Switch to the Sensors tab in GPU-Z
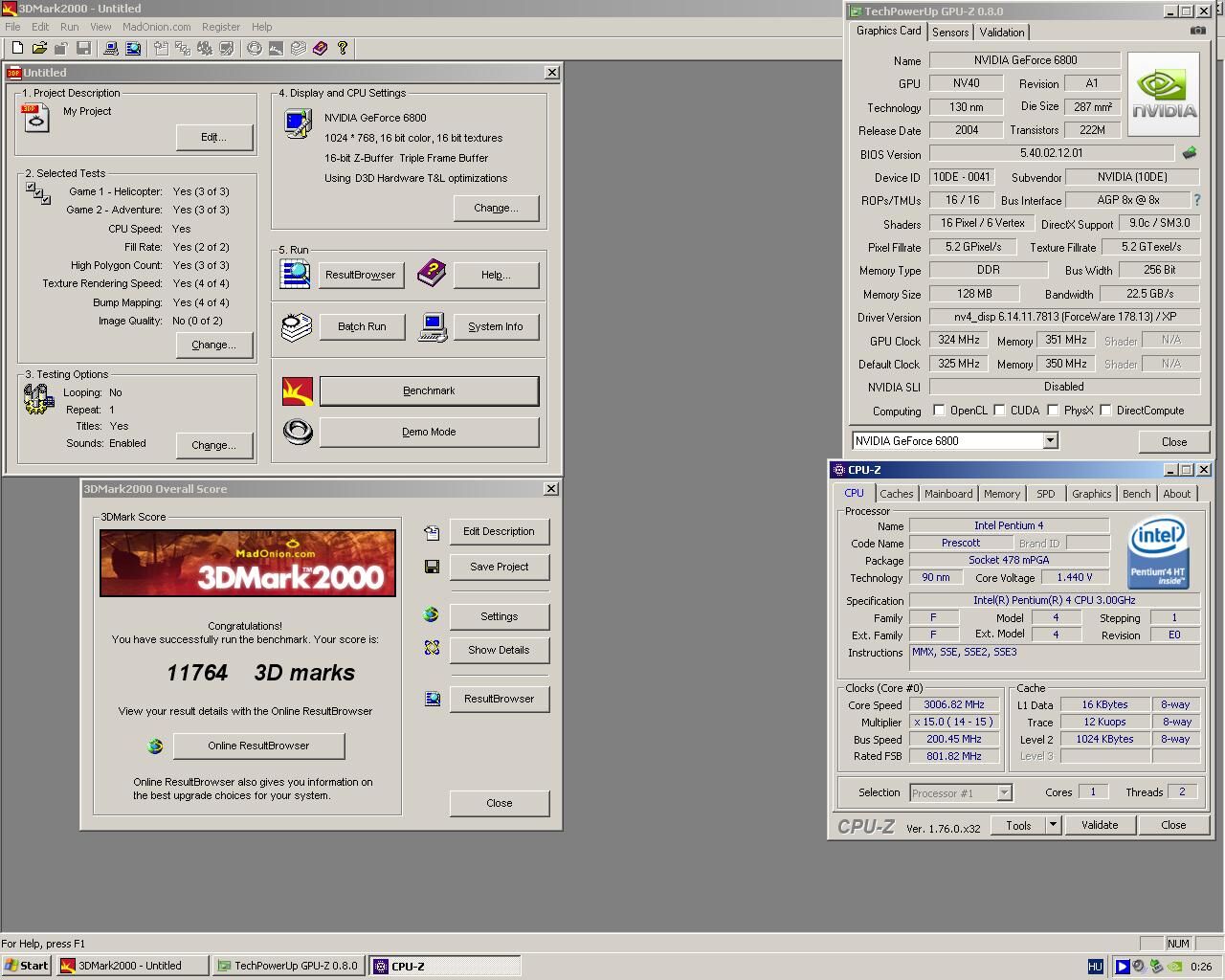Viewport: 1225px width, 980px height. click(950, 32)
